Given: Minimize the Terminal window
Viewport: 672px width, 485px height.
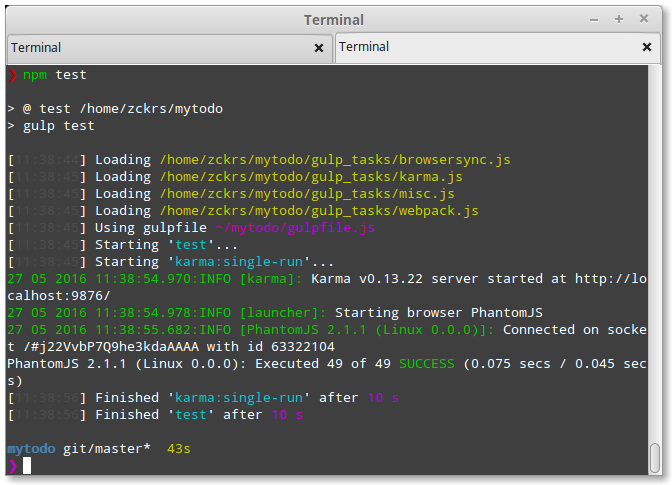Looking at the screenshot, I should click(x=599, y=19).
